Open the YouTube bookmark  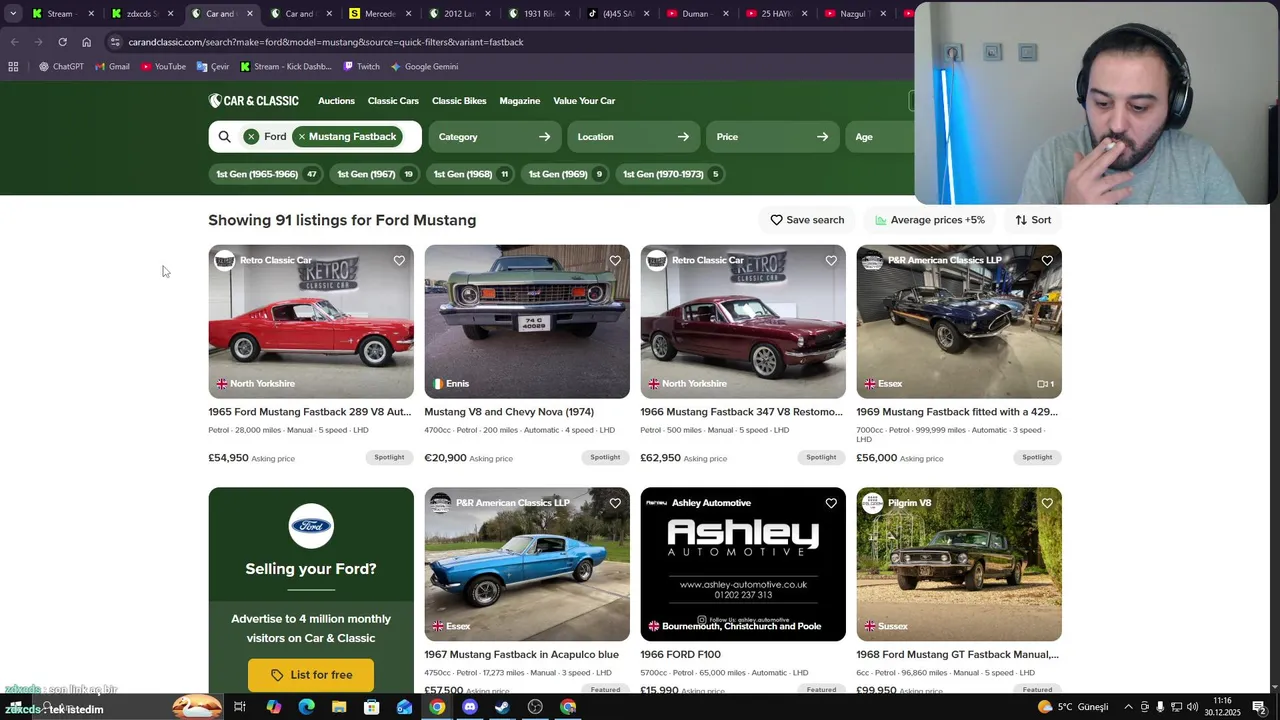tap(163, 67)
